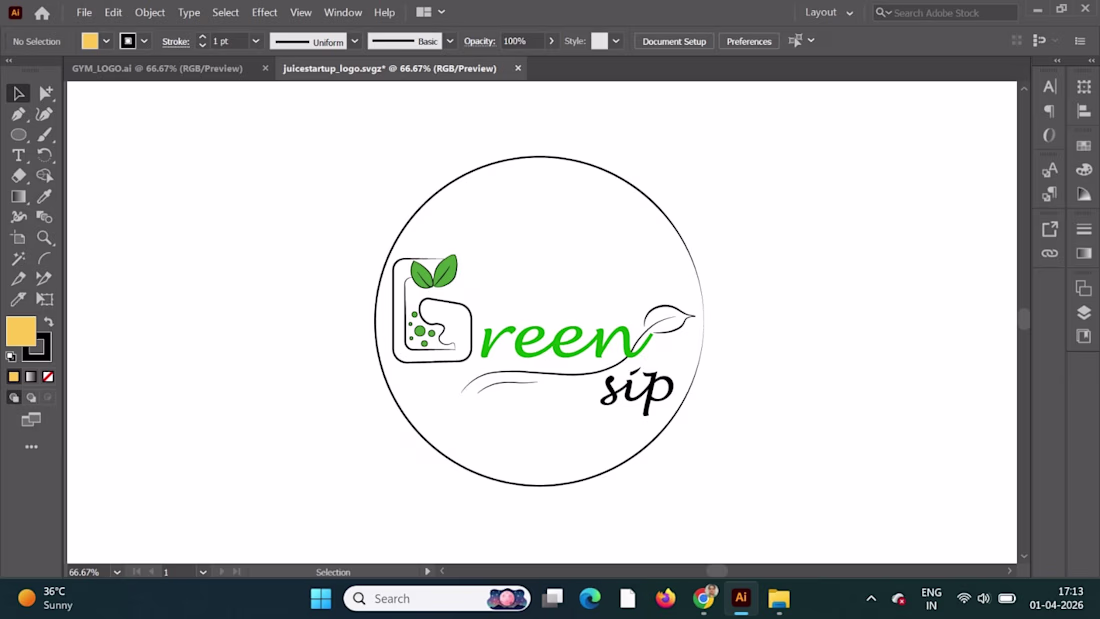Open the Effect menu

[264, 13]
